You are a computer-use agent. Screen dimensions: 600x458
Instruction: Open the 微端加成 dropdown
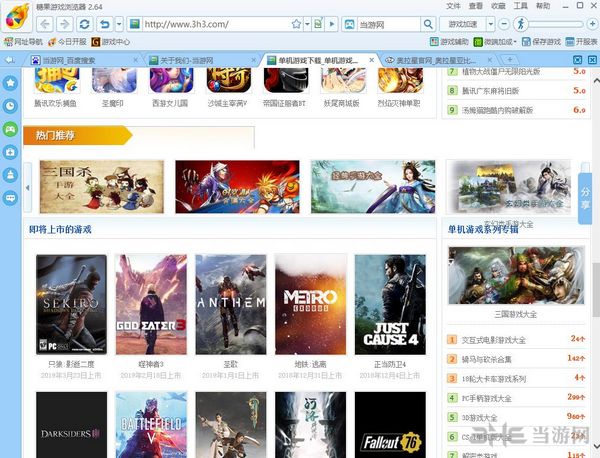[x=495, y=42]
